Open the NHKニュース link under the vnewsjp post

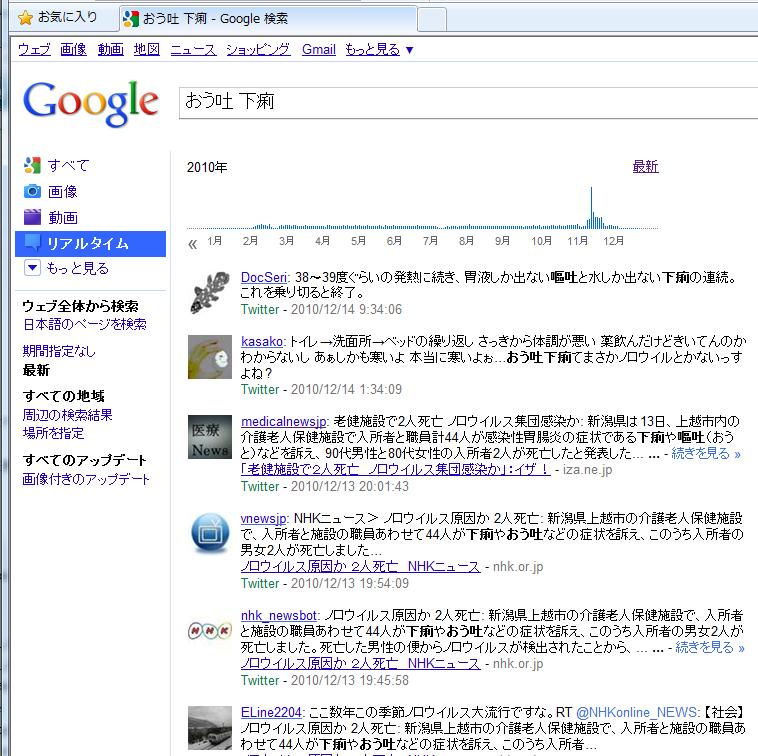tap(361, 567)
